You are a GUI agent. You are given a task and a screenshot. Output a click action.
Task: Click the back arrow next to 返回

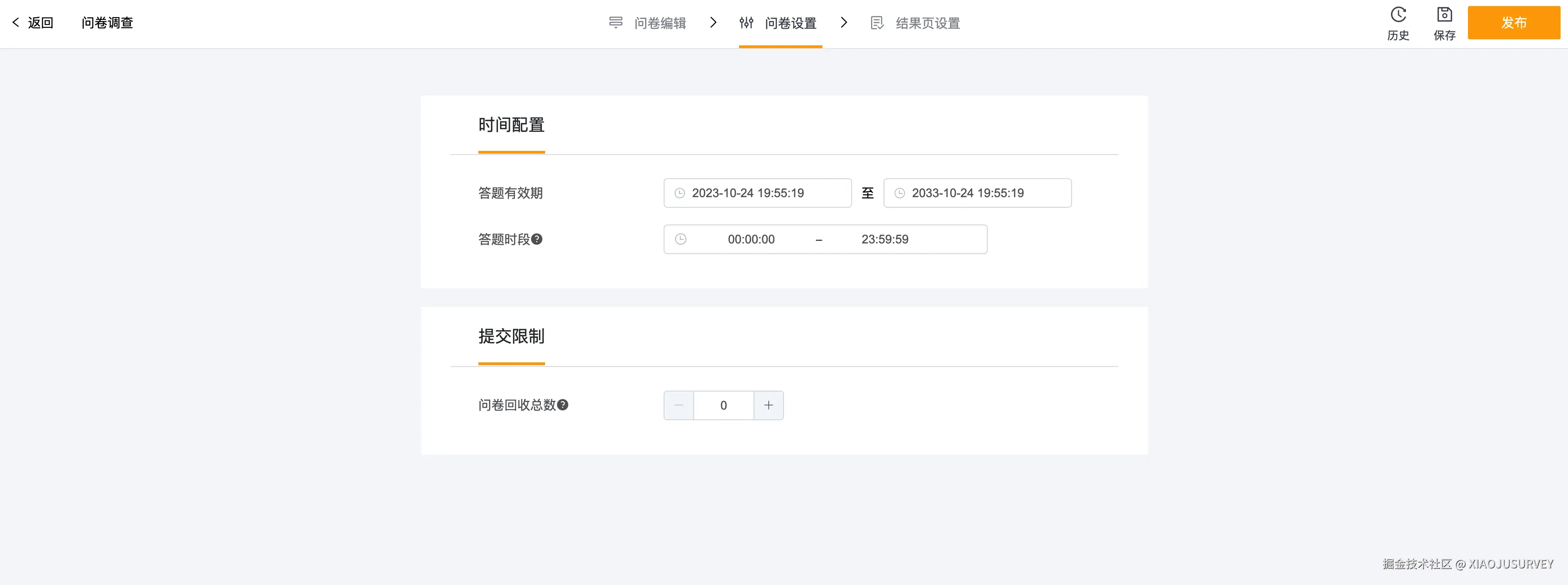[x=16, y=23]
